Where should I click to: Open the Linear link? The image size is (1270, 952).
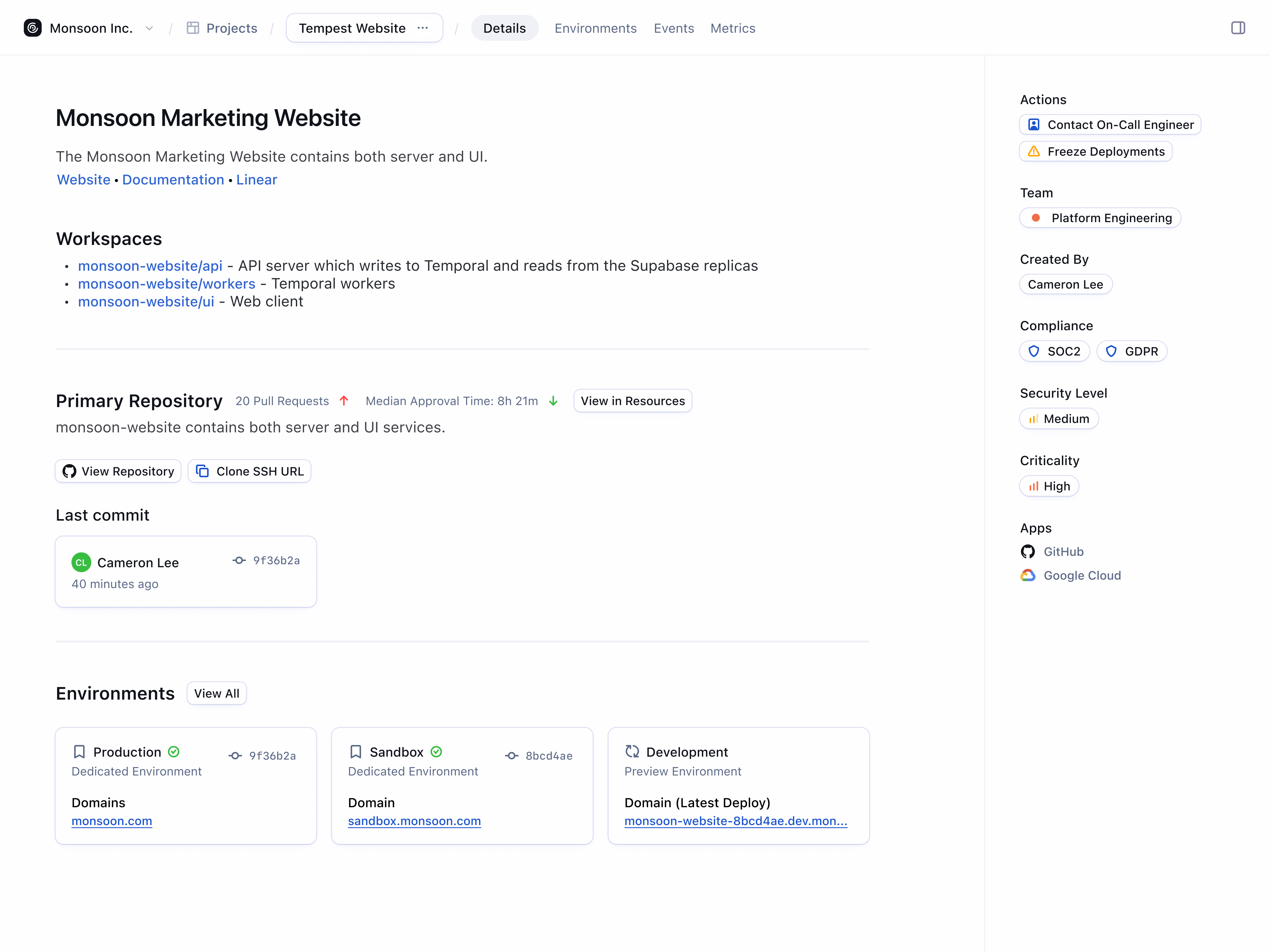point(257,179)
